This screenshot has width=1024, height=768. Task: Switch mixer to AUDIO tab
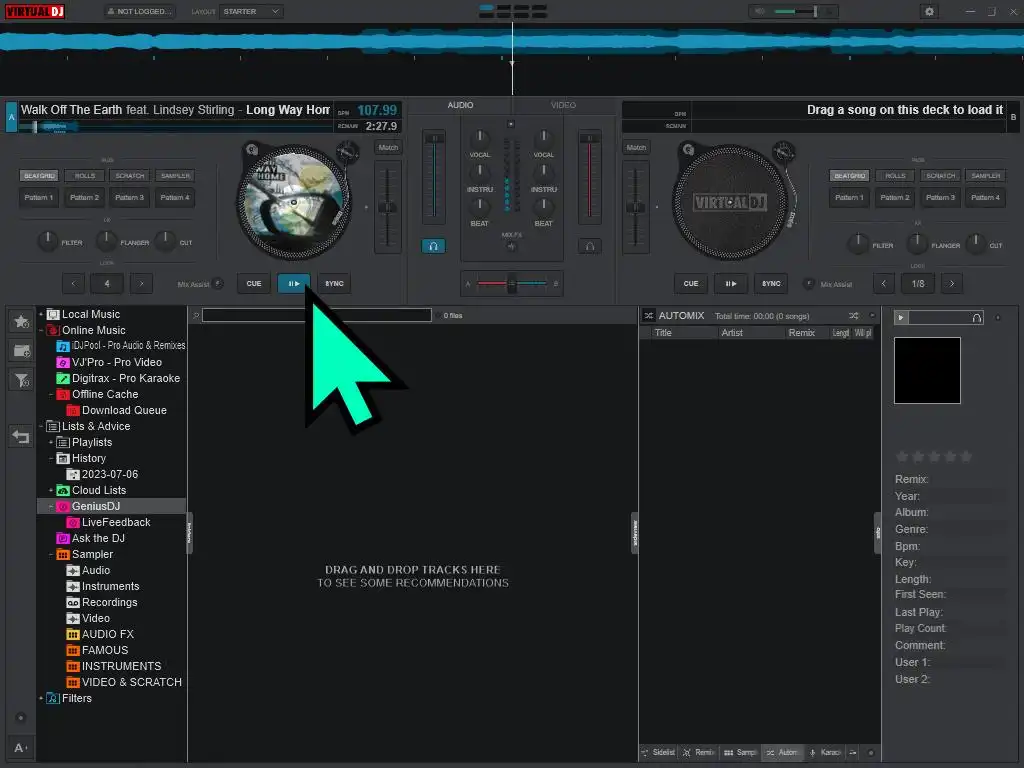(x=460, y=105)
